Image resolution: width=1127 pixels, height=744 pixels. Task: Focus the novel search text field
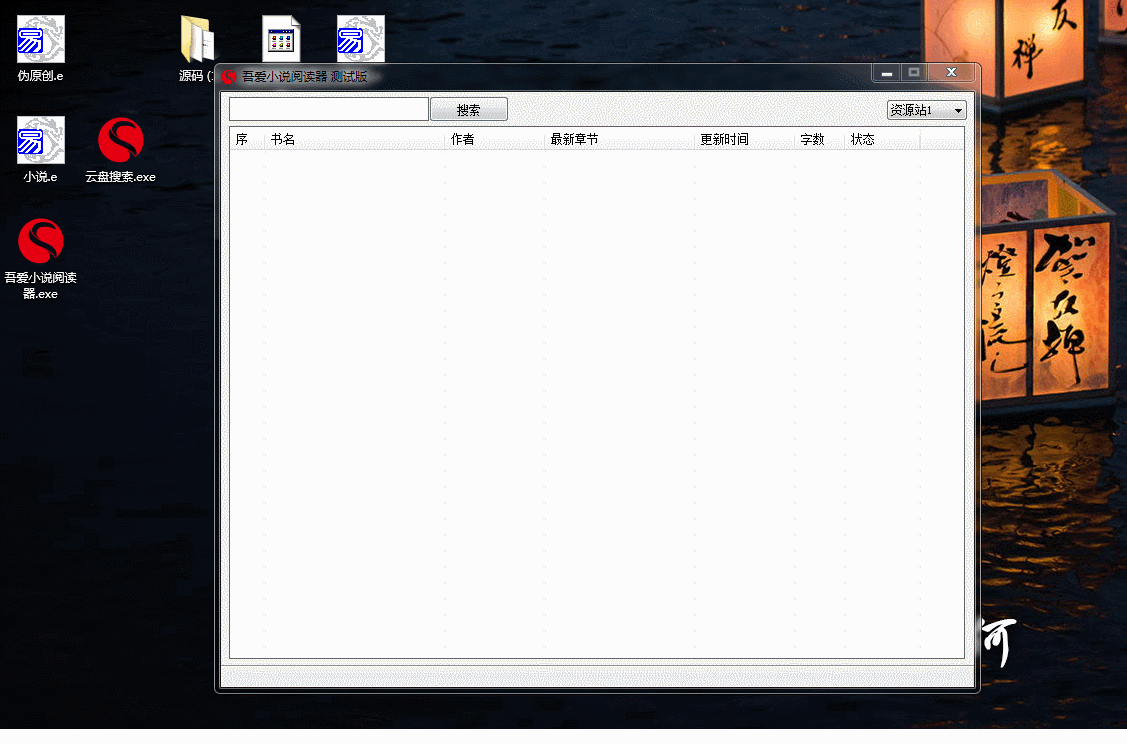(x=328, y=109)
